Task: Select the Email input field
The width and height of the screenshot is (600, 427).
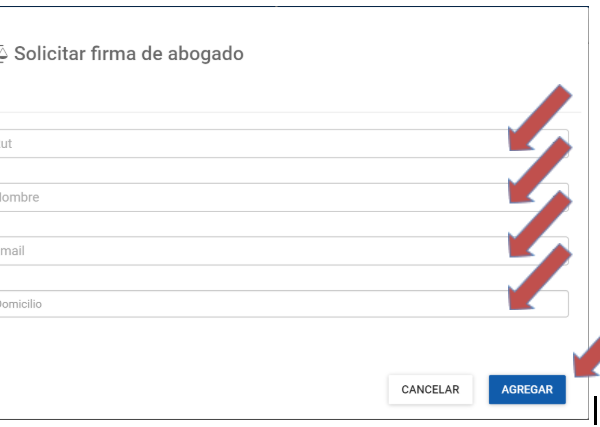Action: 250,251
